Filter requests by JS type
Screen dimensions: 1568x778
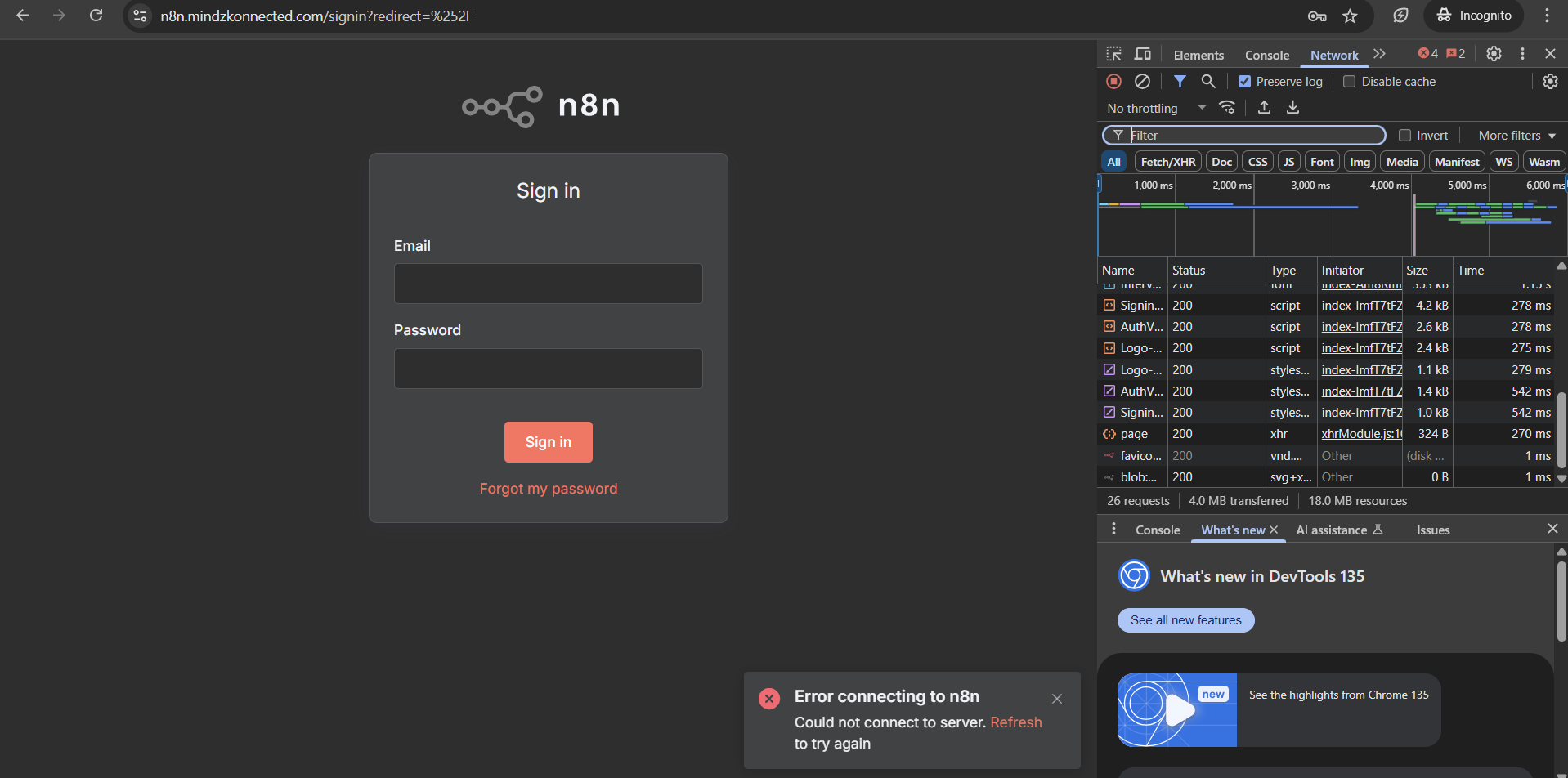coord(1288,162)
